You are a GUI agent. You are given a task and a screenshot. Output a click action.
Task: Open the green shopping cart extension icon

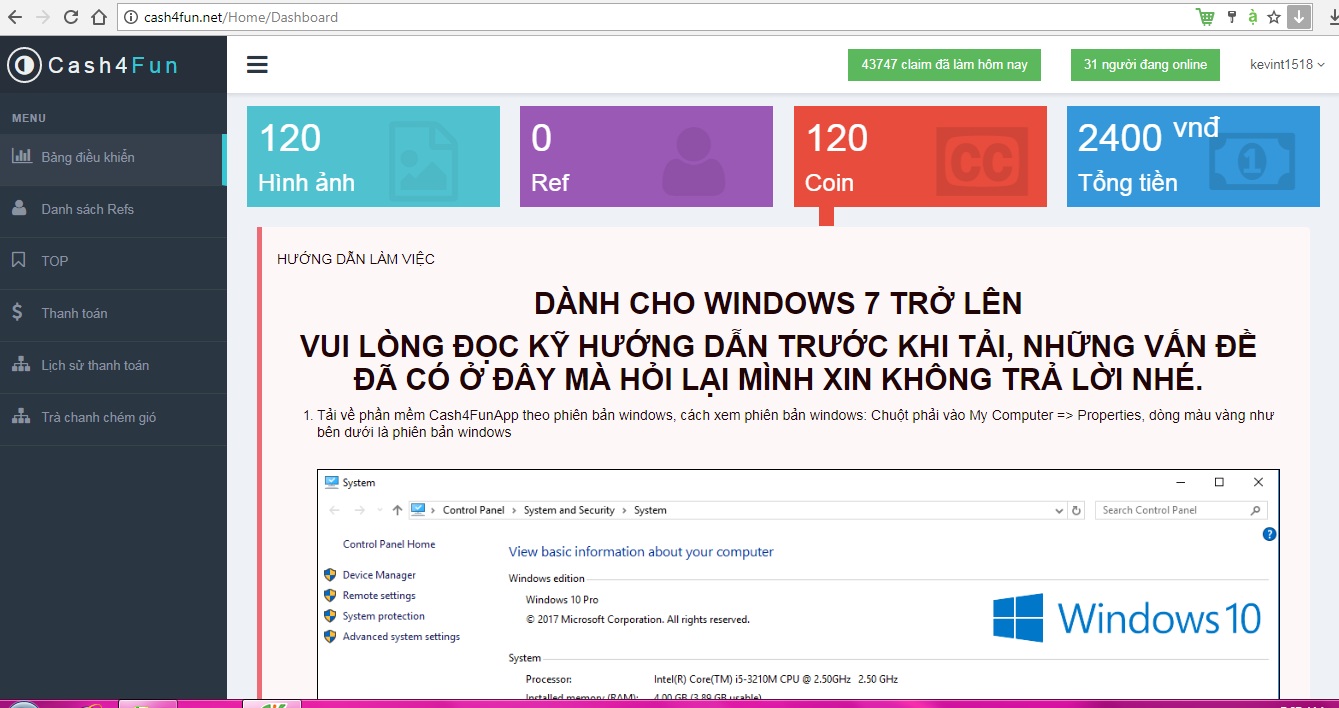point(1206,17)
